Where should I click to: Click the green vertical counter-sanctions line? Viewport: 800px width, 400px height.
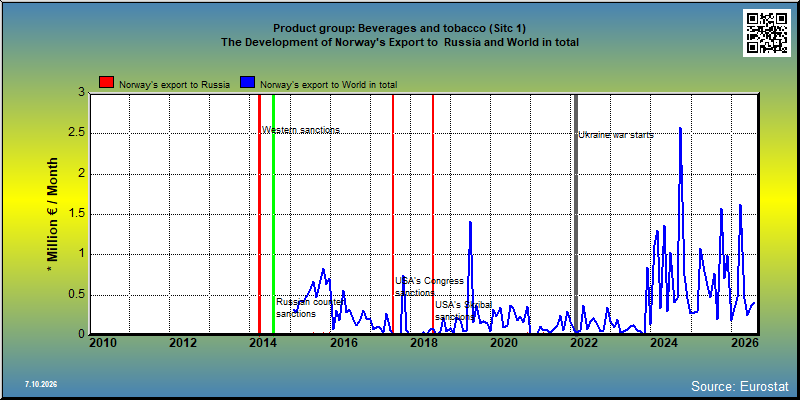click(x=273, y=214)
